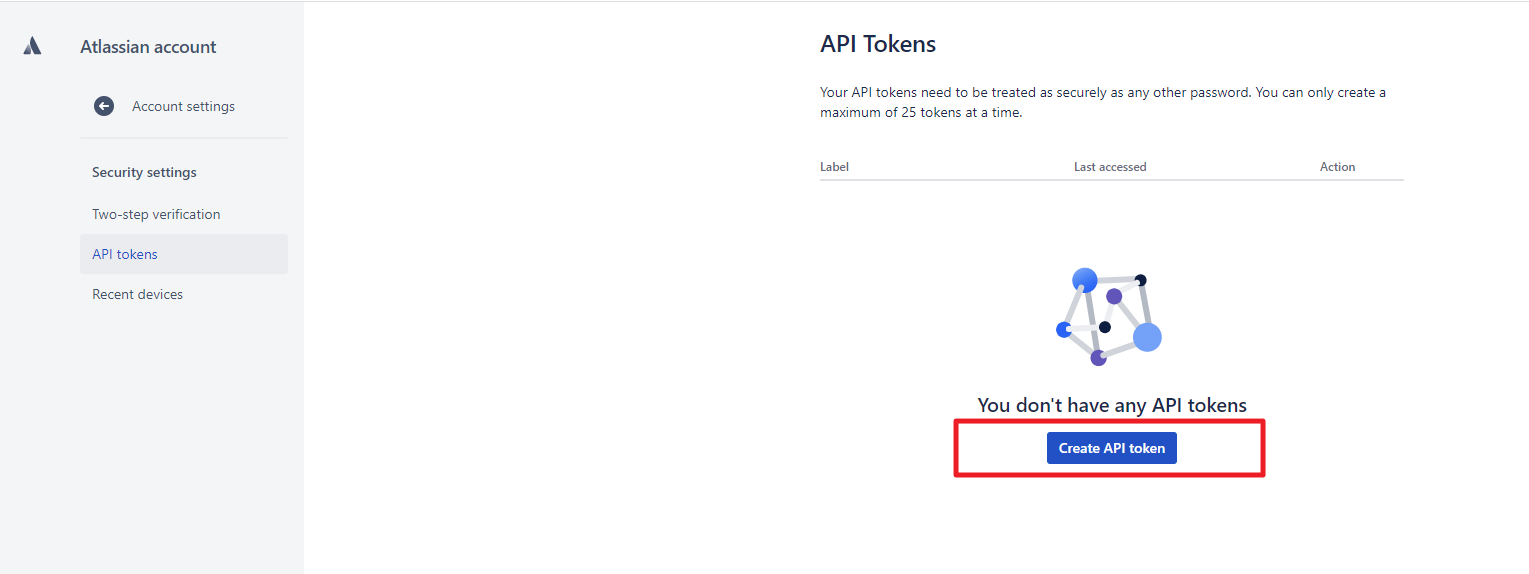The image size is (1529, 574).
Task: Click the Last accessed column header
Action: 1110,167
